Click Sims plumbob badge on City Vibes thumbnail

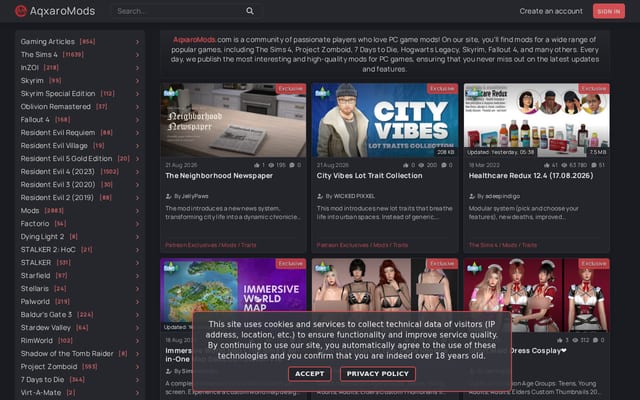coord(321,93)
